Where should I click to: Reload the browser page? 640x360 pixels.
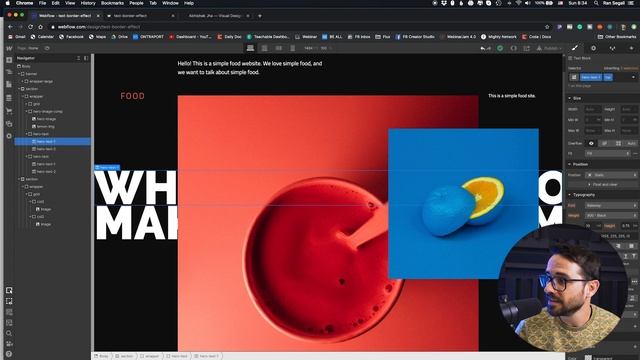[31, 27]
